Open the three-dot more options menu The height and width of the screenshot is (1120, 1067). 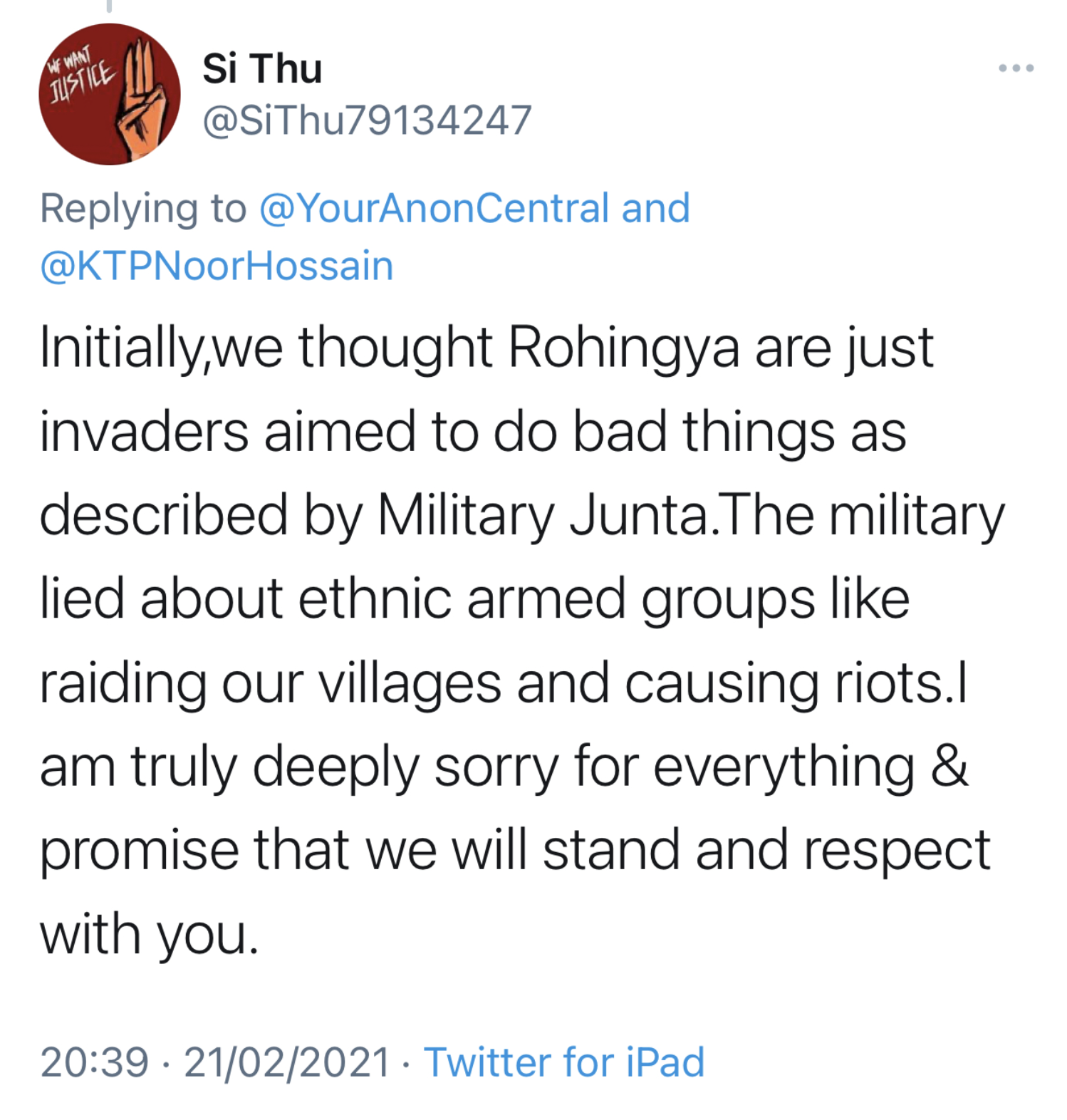point(1016,68)
